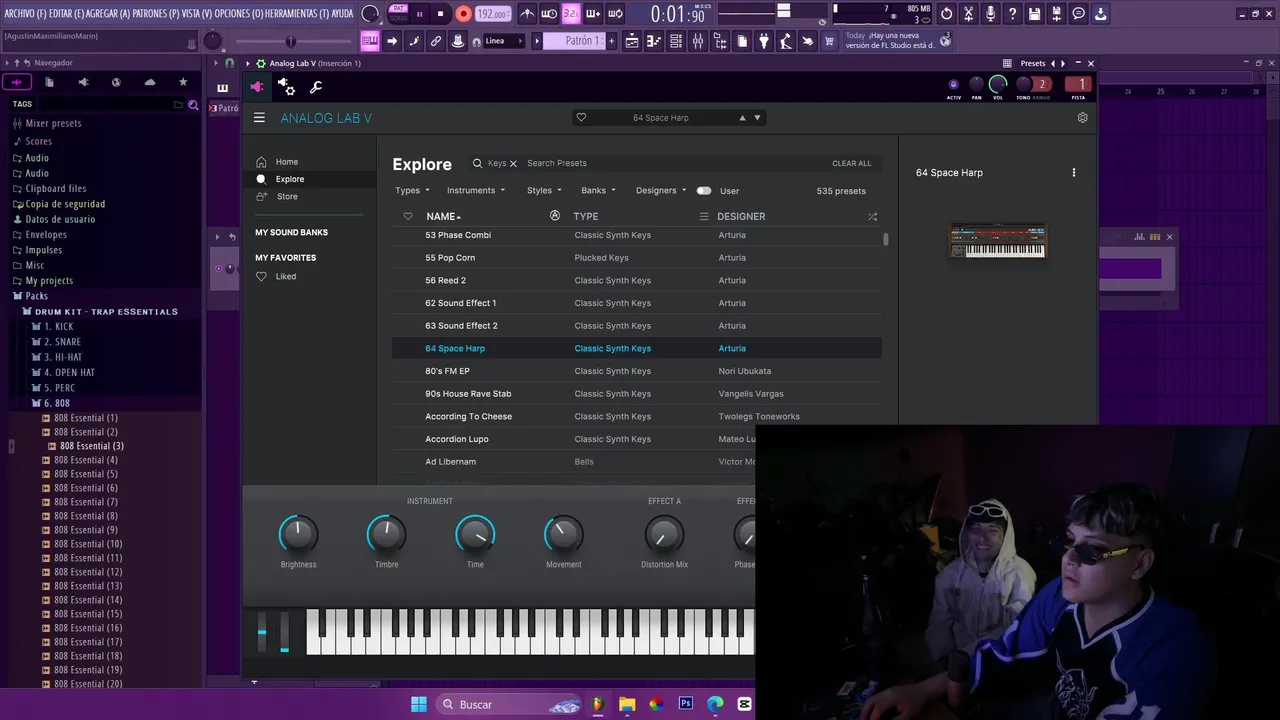Open Banks filter dropdown

598,191
